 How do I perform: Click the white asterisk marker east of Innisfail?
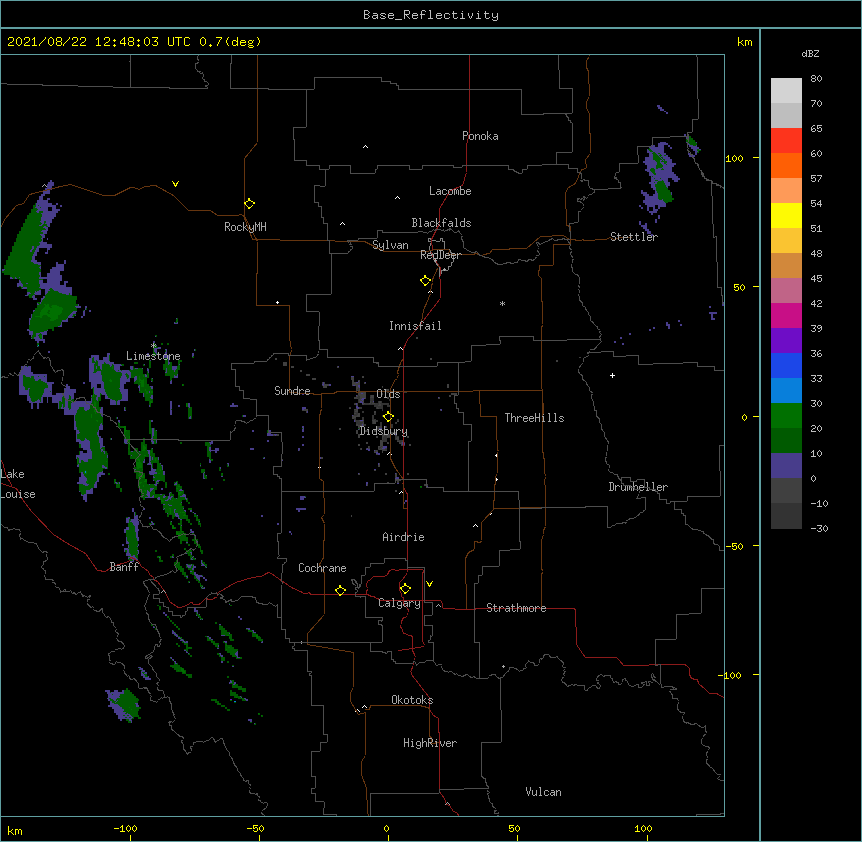pos(502,303)
